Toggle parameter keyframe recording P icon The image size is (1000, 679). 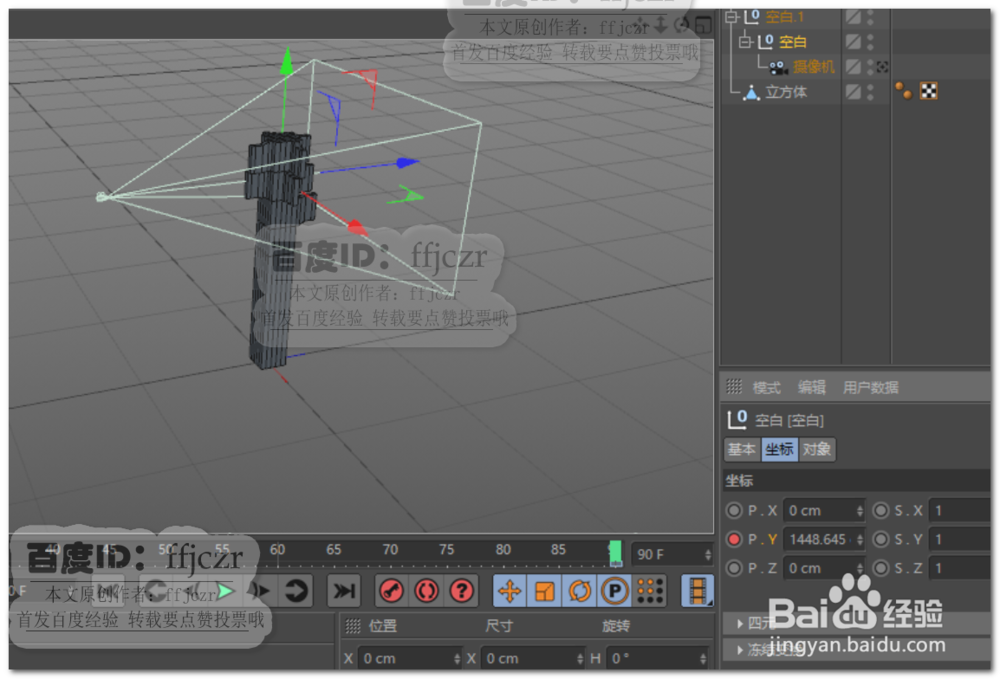(x=615, y=591)
